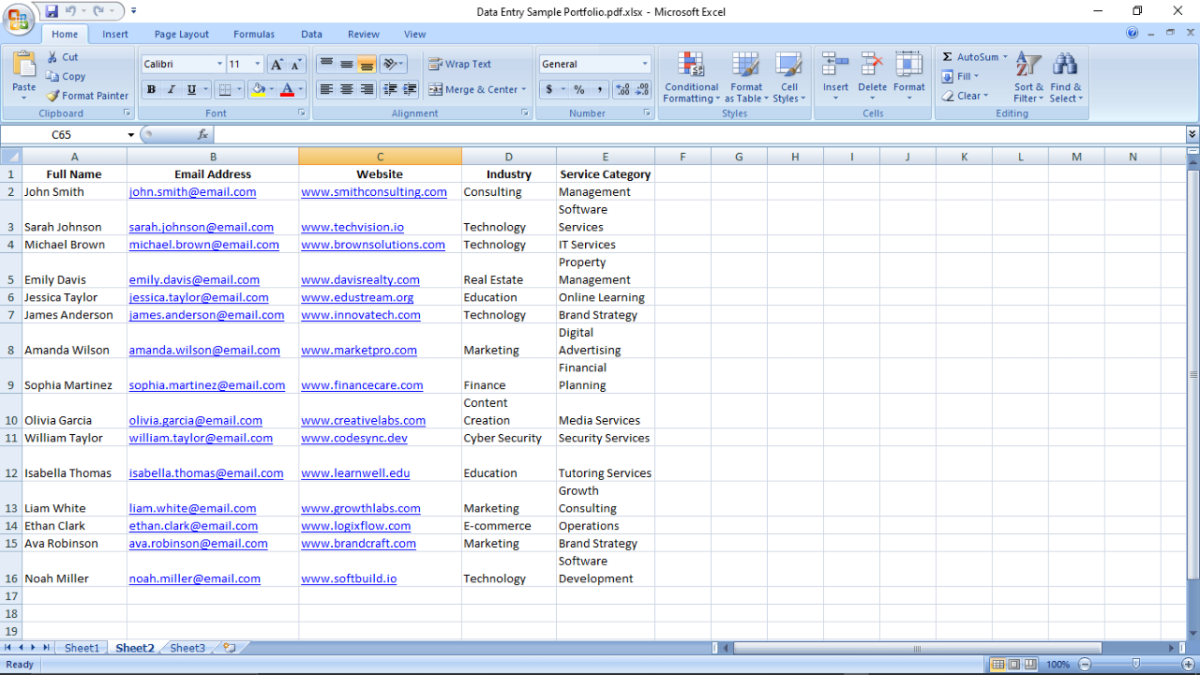The image size is (1200, 675).
Task: Click the AutoSum sigma icon
Action: point(947,57)
